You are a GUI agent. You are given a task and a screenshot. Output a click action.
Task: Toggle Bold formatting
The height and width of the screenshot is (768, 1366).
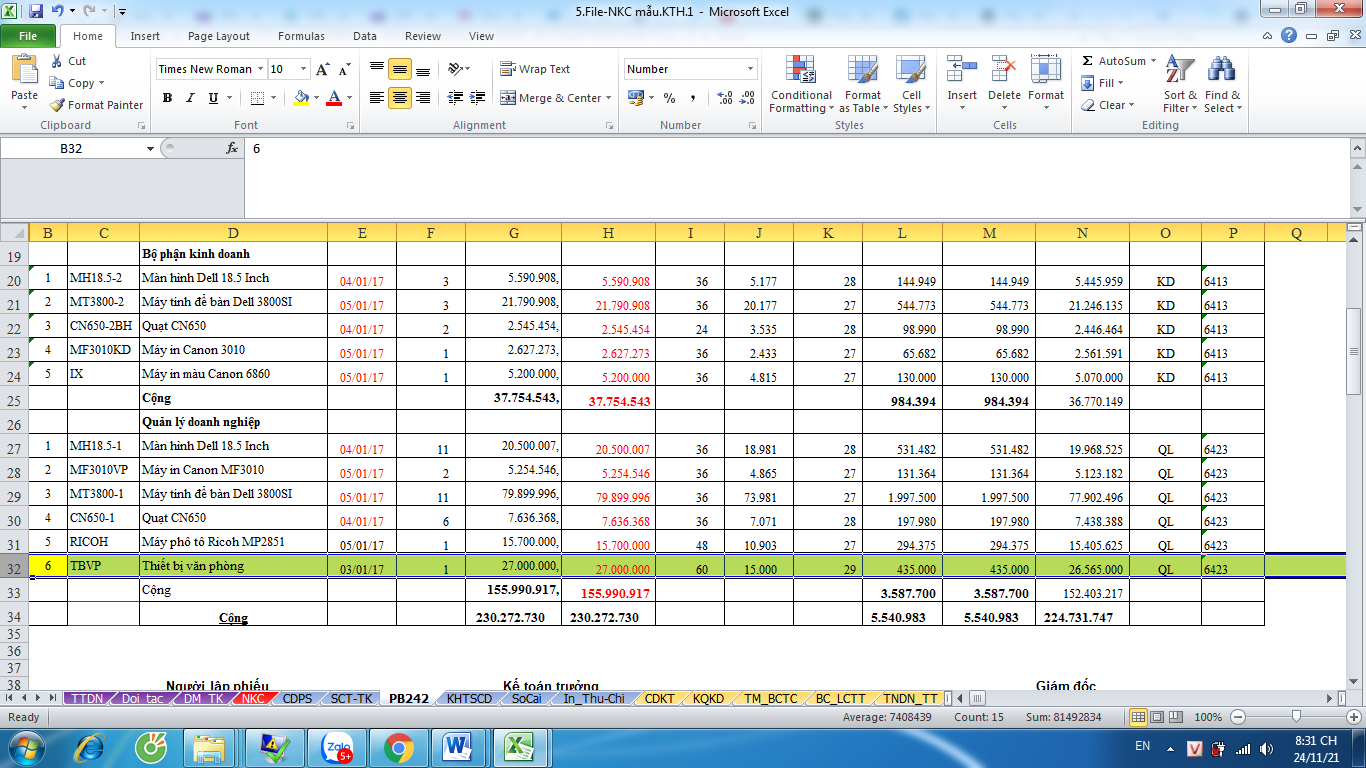[167, 98]
